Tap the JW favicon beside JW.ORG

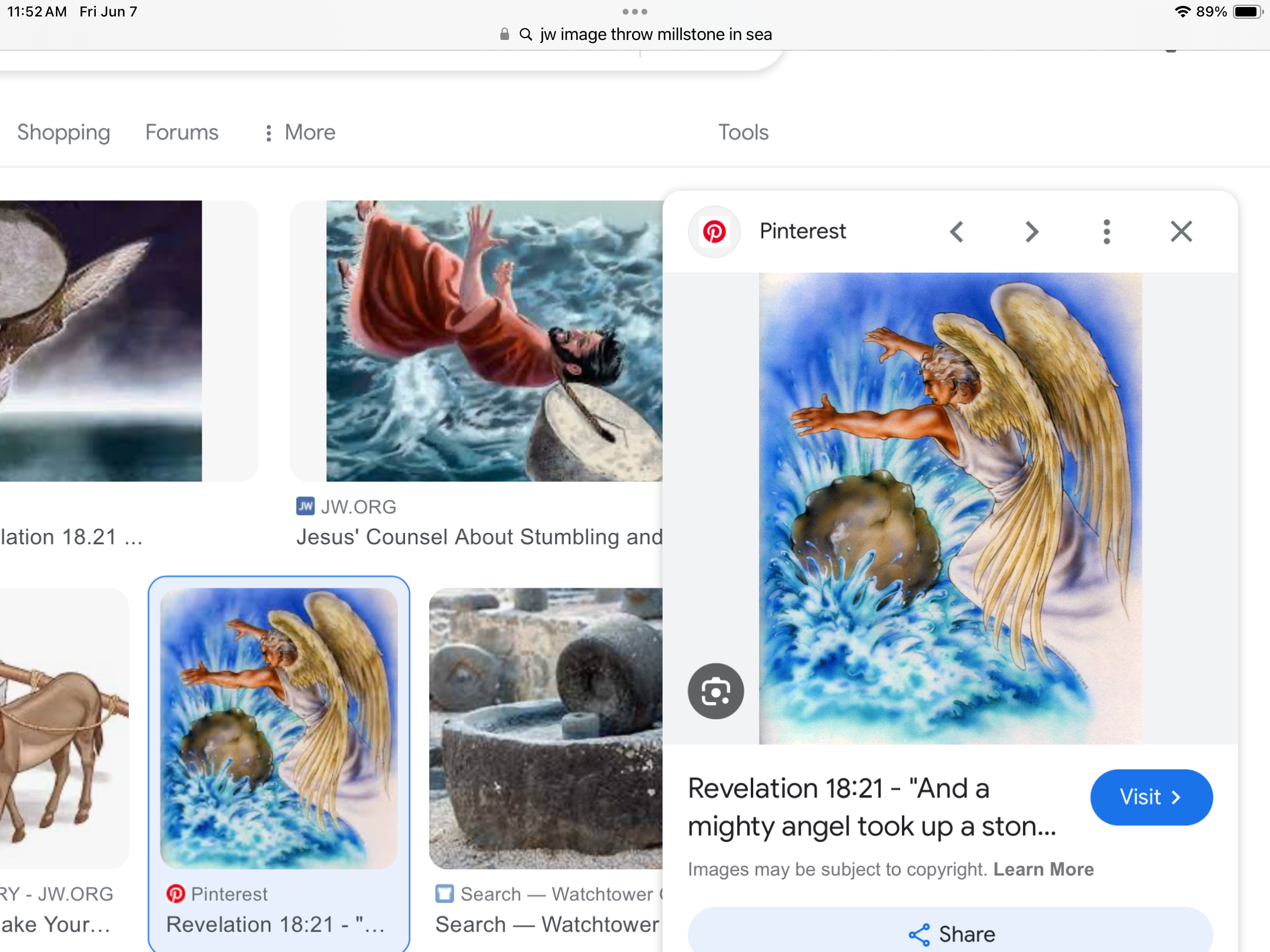click(305, 506)
